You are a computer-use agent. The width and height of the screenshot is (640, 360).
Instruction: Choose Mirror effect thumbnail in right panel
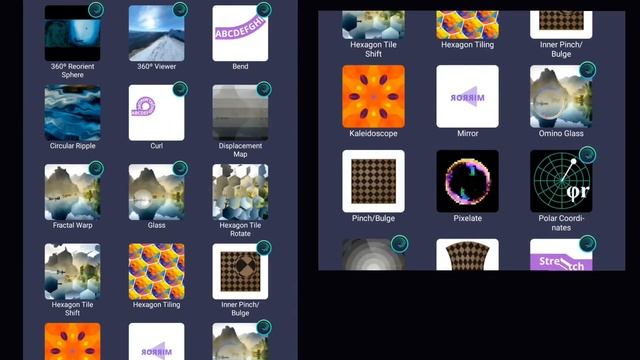pyautogui.click(x=467, y=96)
